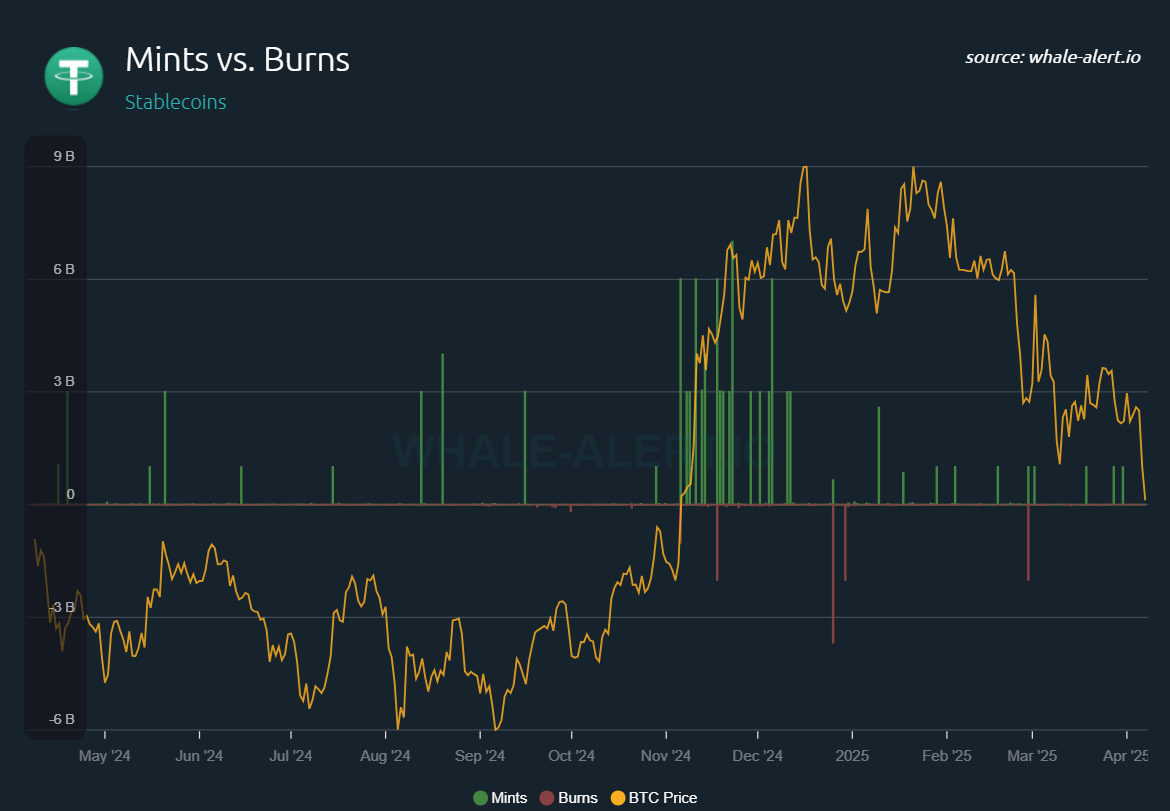Toggle the Mints series label in legend
This screenshot has width=1170, height=811.
pyautogui.click(x=509, y=798)
